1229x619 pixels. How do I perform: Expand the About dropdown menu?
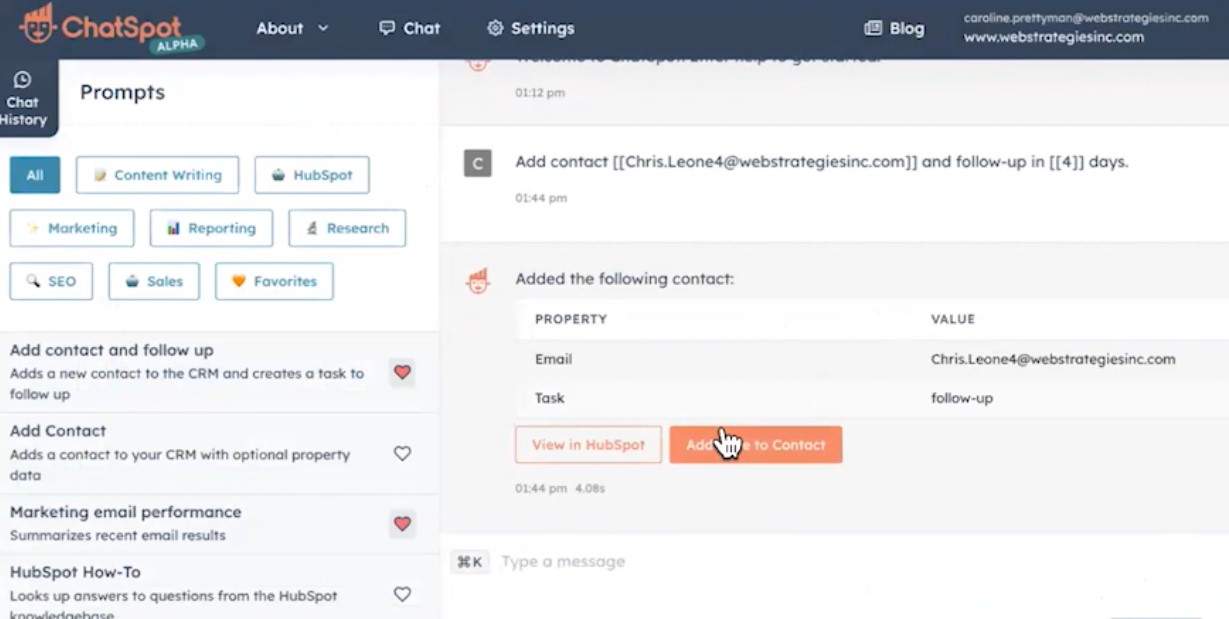coord(292,28)
